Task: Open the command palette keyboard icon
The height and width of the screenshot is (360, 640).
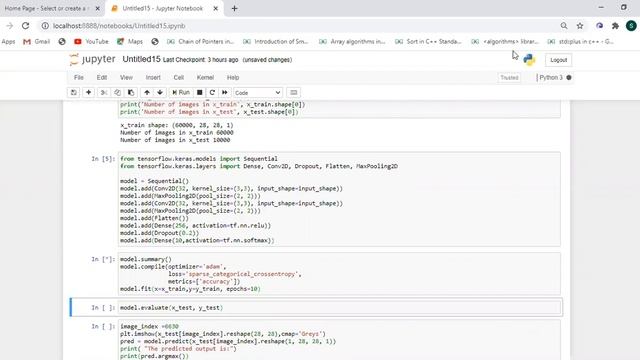Action: [293, 93]
